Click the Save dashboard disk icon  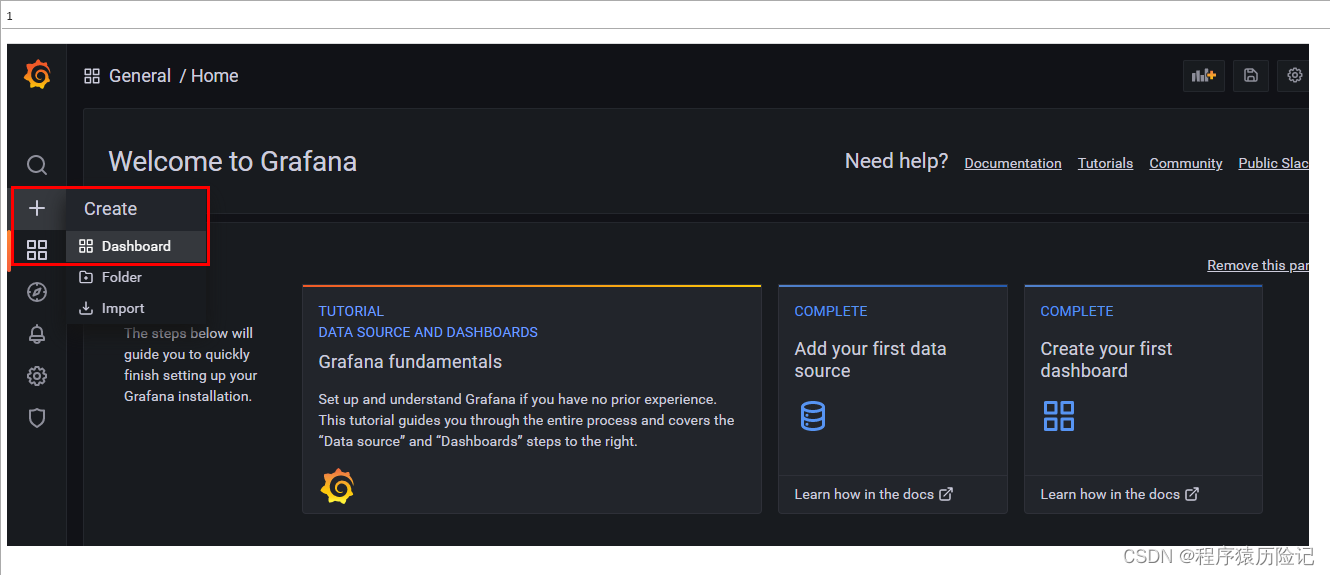coord(1251,75)
